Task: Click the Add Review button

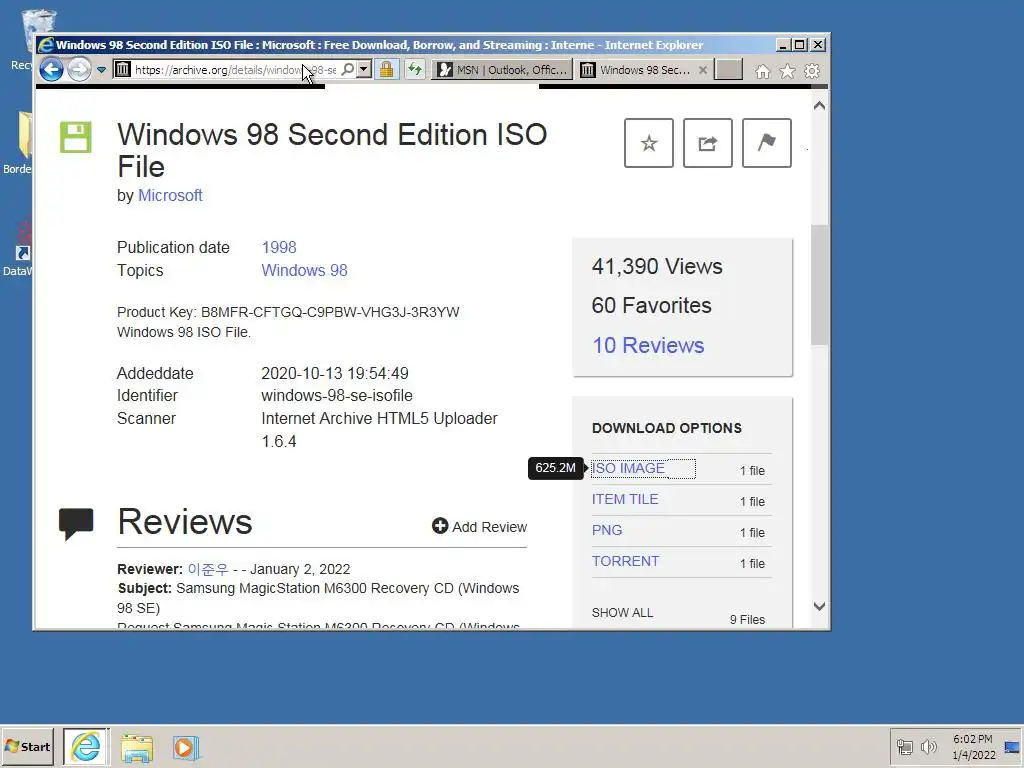Action: tap(479, 526)
